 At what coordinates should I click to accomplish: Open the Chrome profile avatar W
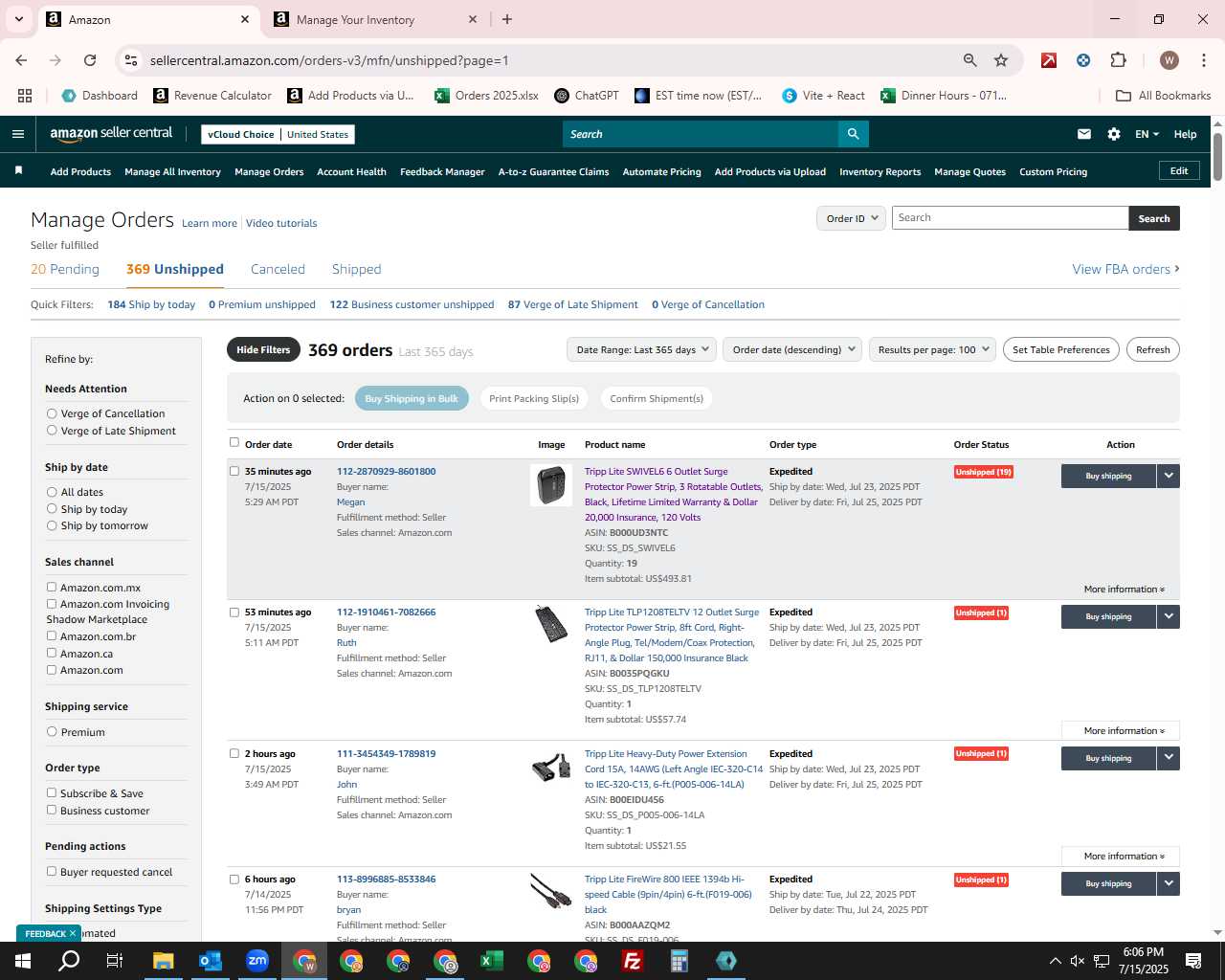tap(1169, 60)
